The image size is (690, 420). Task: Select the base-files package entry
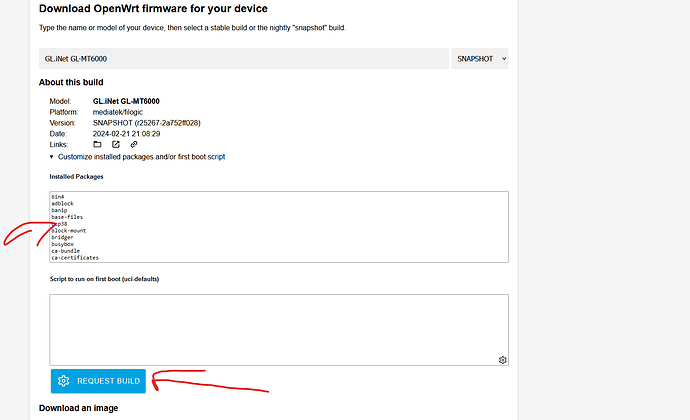coord(66,217)
